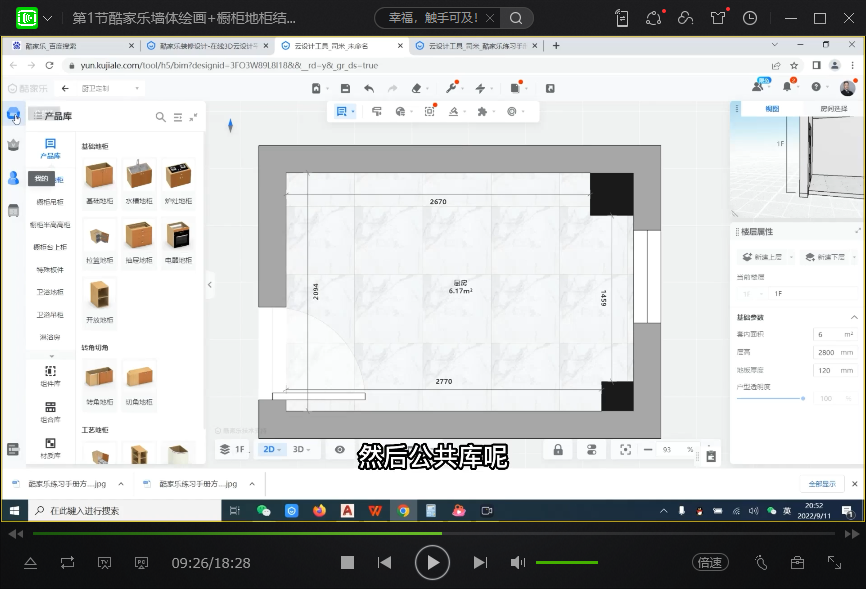Click the fit-to-view icon below canvas
This screenshot has height=589, width=866.
[626, 450]
